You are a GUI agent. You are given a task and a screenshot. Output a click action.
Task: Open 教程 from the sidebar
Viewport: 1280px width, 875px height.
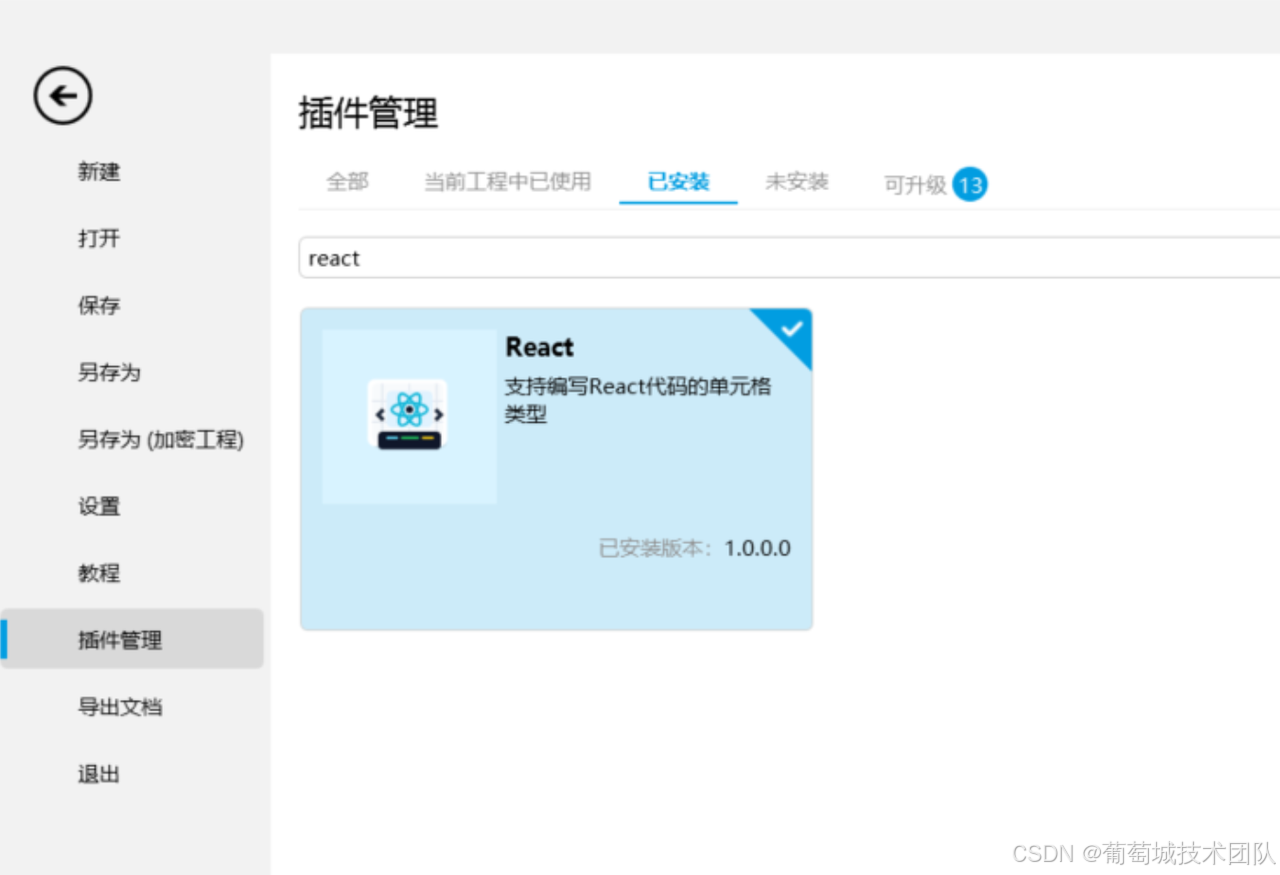tap(99, 574)
